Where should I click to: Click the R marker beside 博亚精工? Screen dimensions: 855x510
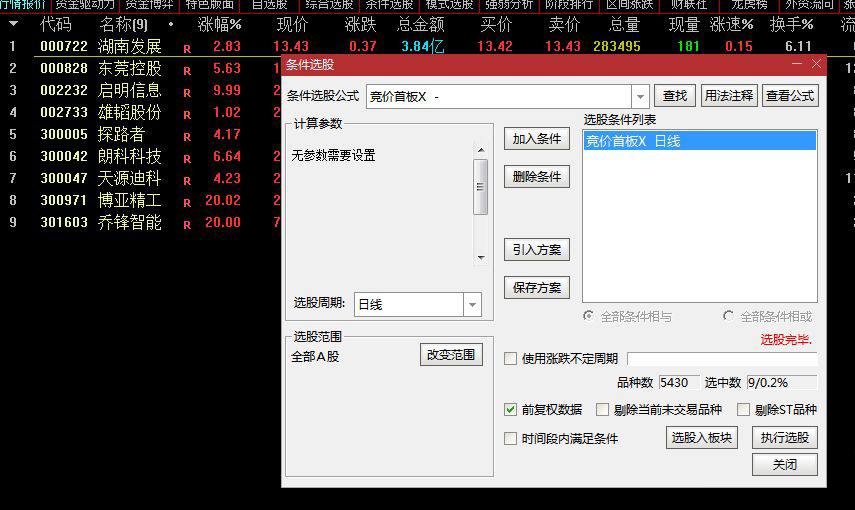pos(187,203)
